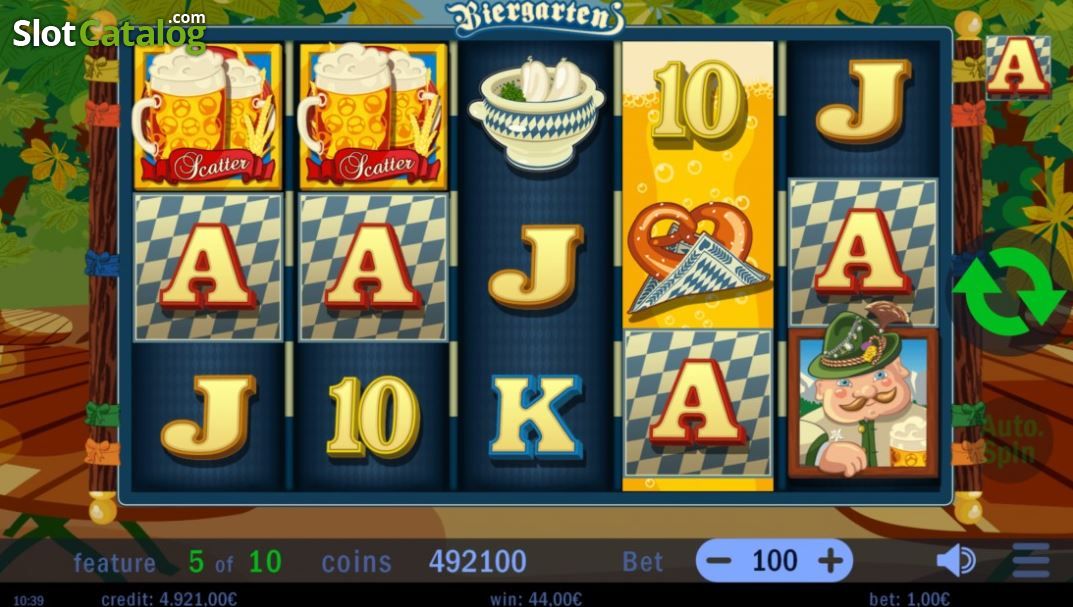Select the pretzel symbol on fourth reel

[x=697, y=257]
